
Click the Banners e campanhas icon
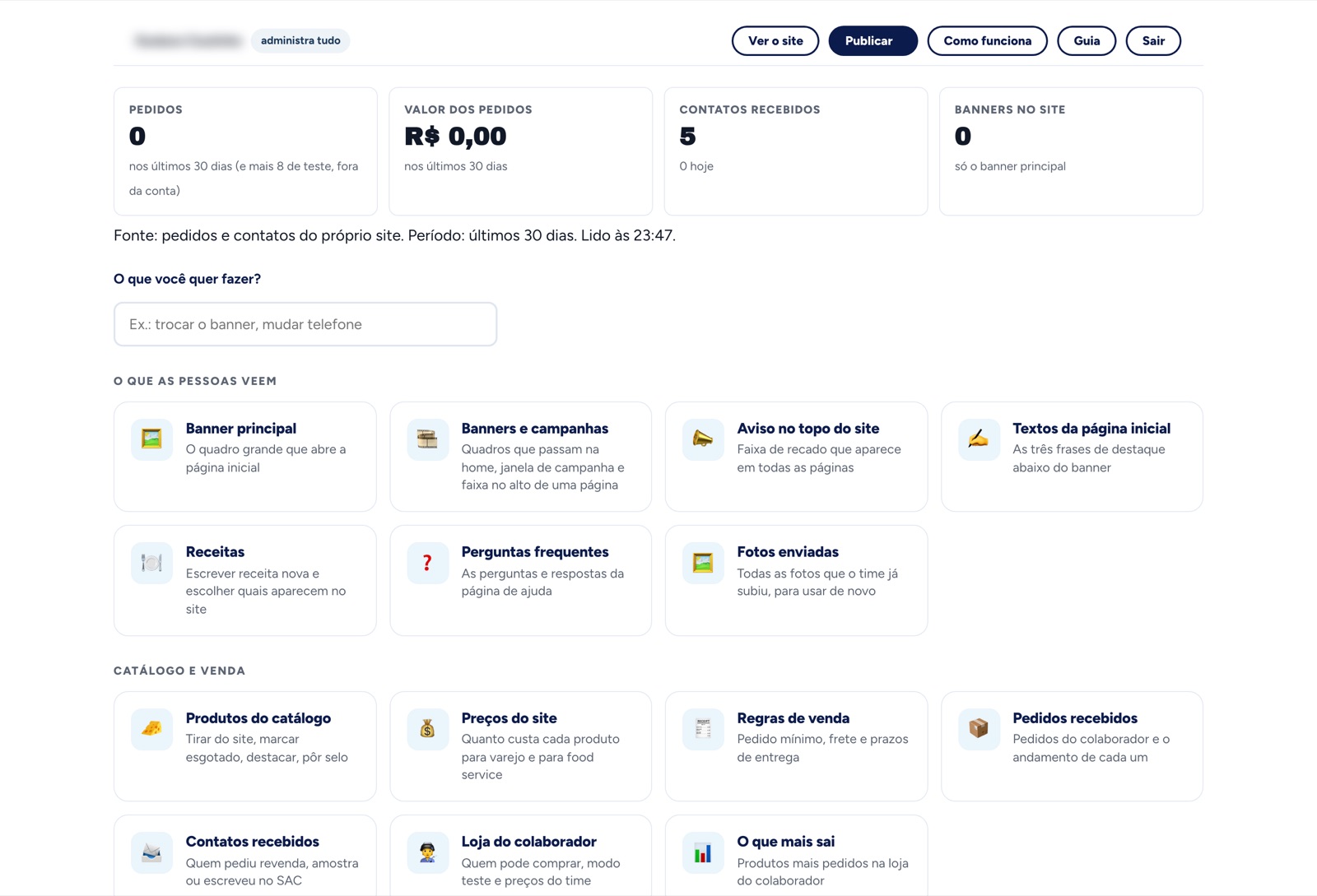click(427, 439)
